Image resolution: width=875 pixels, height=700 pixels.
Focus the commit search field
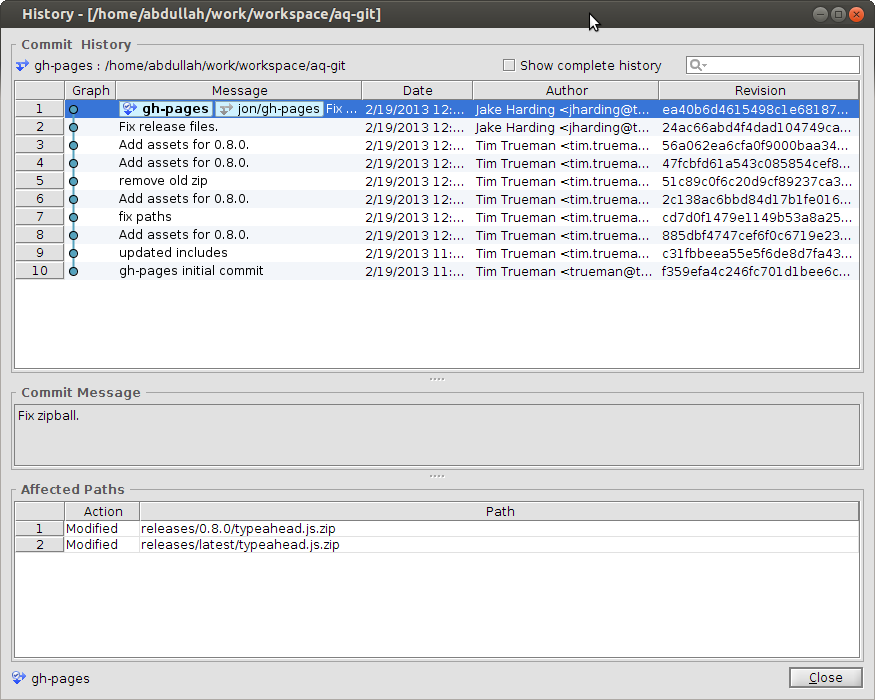772,65
